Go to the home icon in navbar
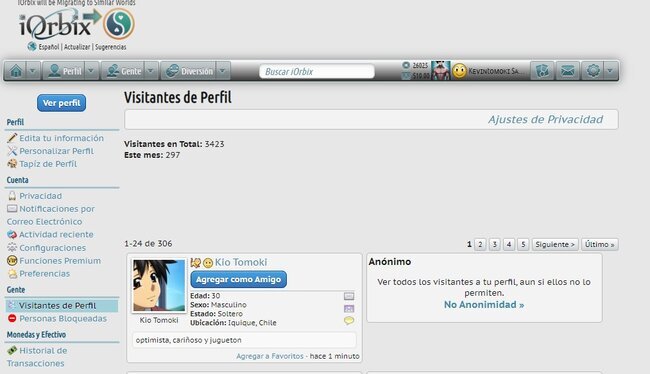The image size is (650, 374). point(16,71)
